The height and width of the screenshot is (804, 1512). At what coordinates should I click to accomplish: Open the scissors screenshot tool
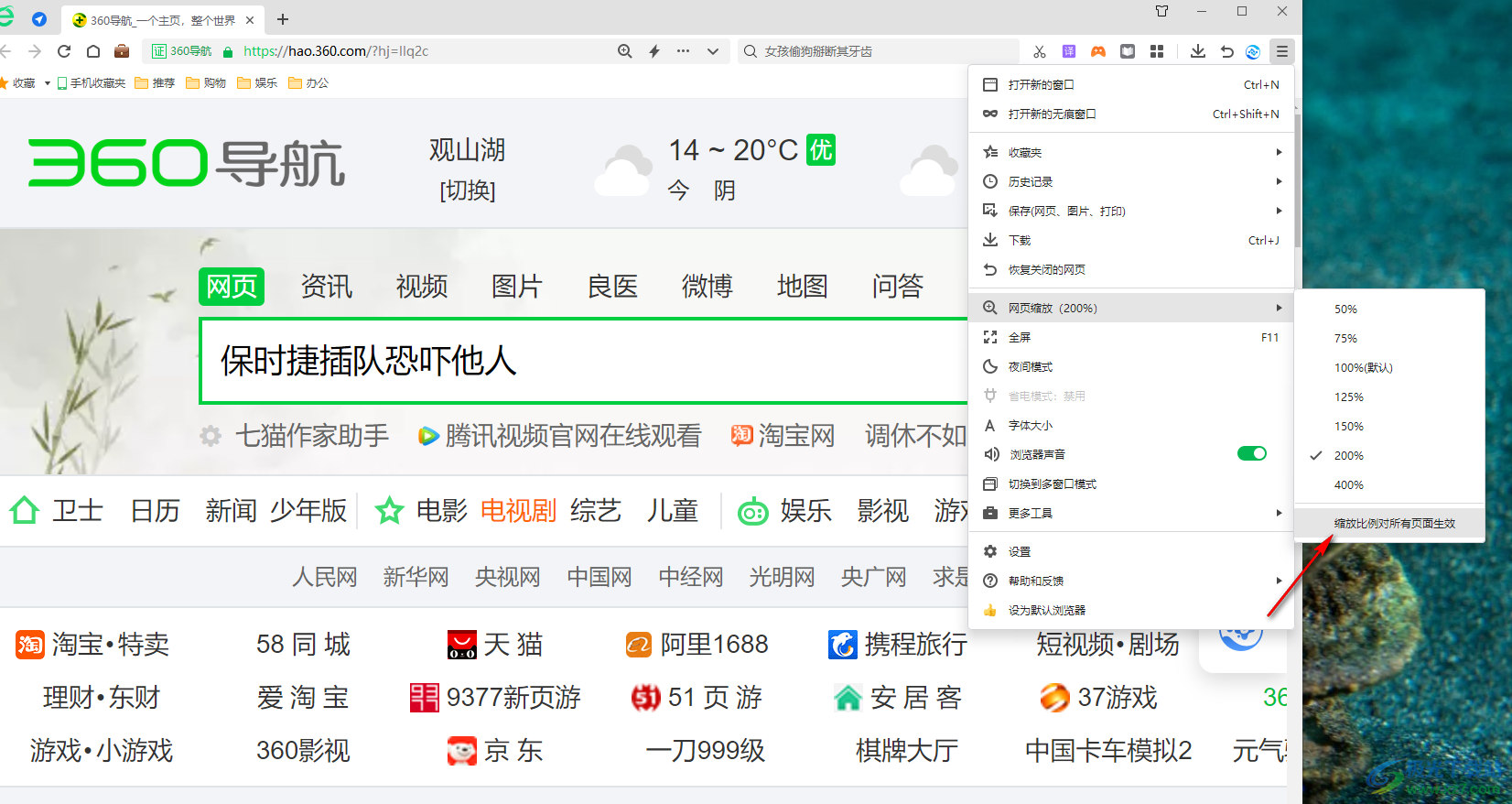(1039, 51)
